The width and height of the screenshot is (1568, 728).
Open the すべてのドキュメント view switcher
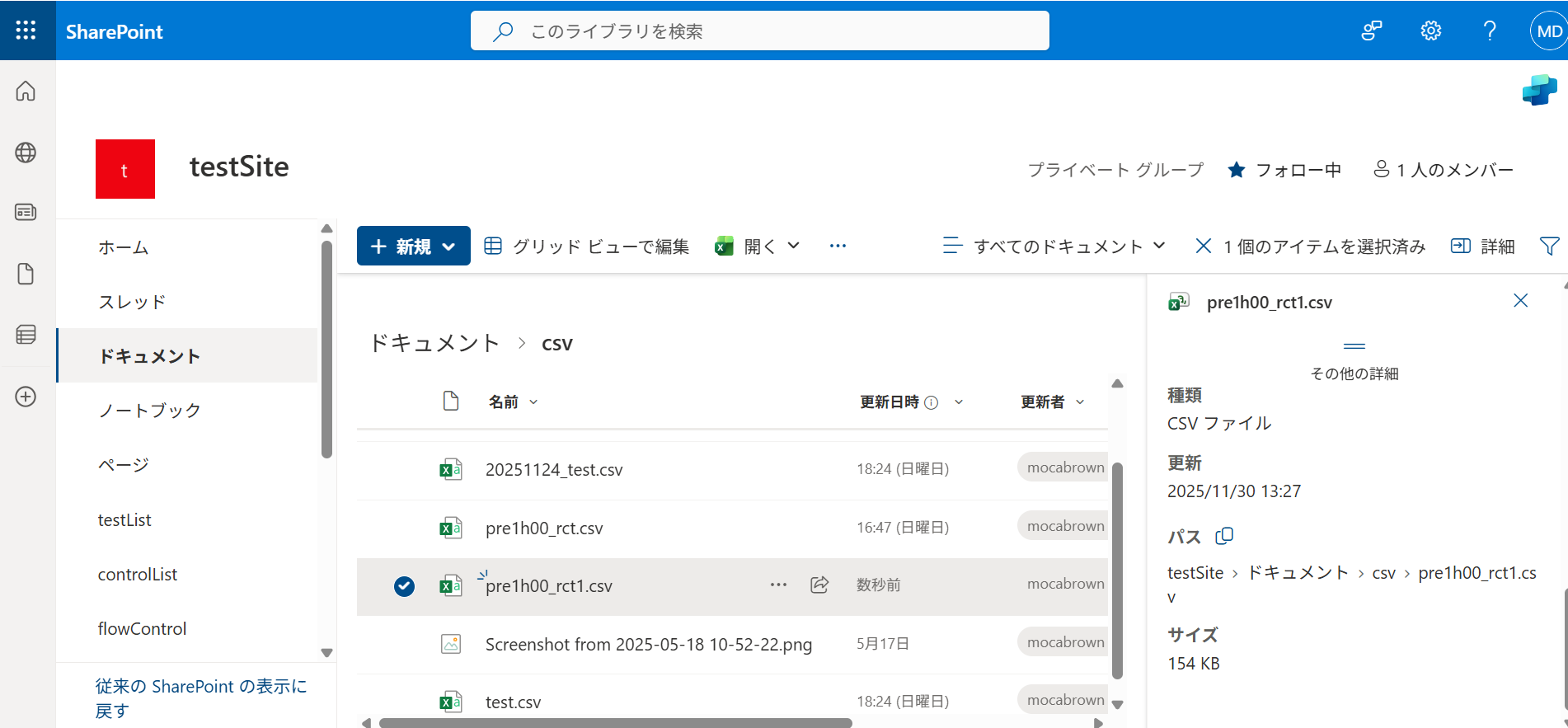1054,246
